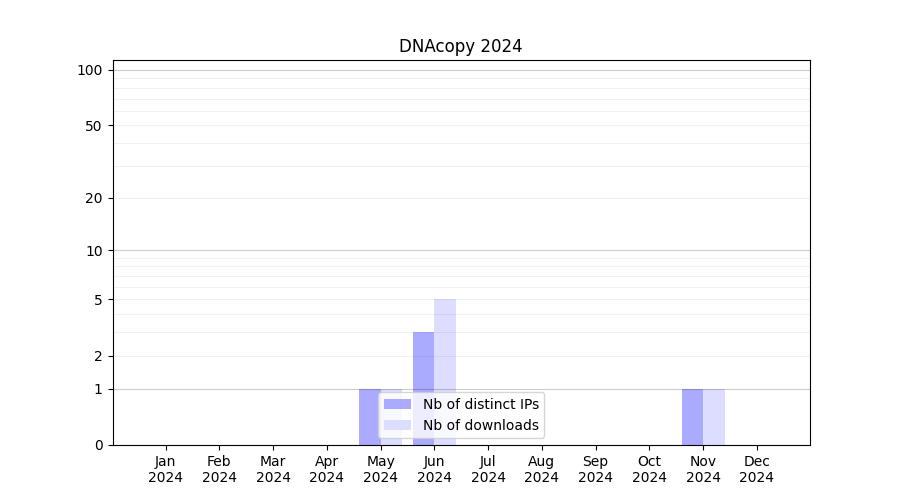This screenshot has width=900, height=500.
Task: Click the Dec 2024 x-axis label
Action: pos(756,469)
